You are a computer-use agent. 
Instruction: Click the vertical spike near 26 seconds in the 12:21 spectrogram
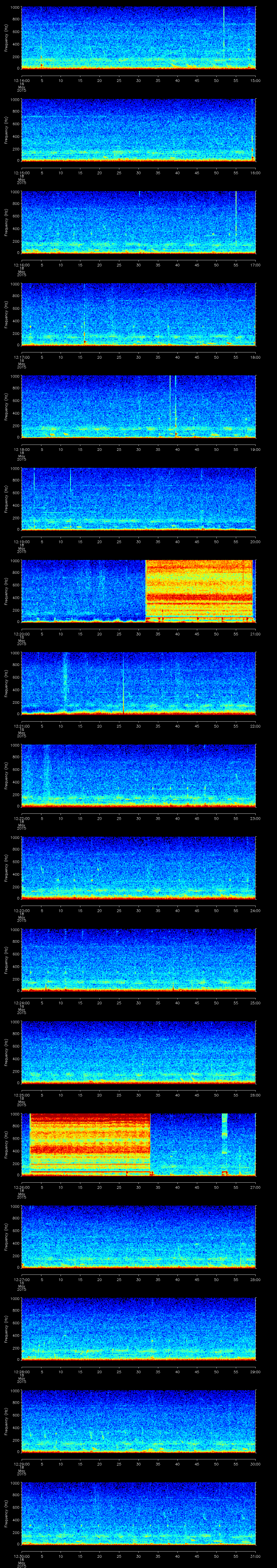click(x=123, y=682)
